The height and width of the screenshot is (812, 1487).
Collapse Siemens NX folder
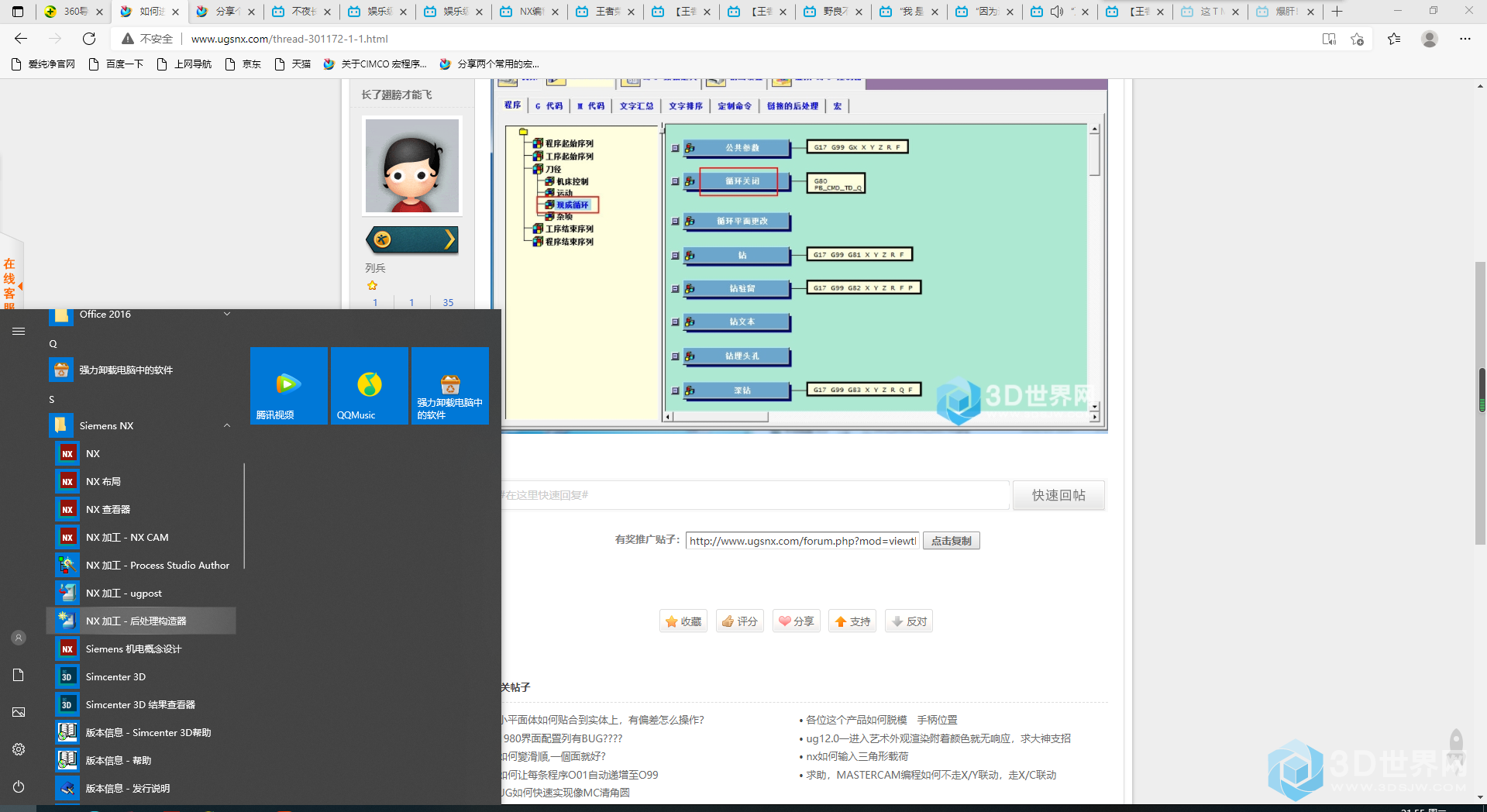point(227,425)
